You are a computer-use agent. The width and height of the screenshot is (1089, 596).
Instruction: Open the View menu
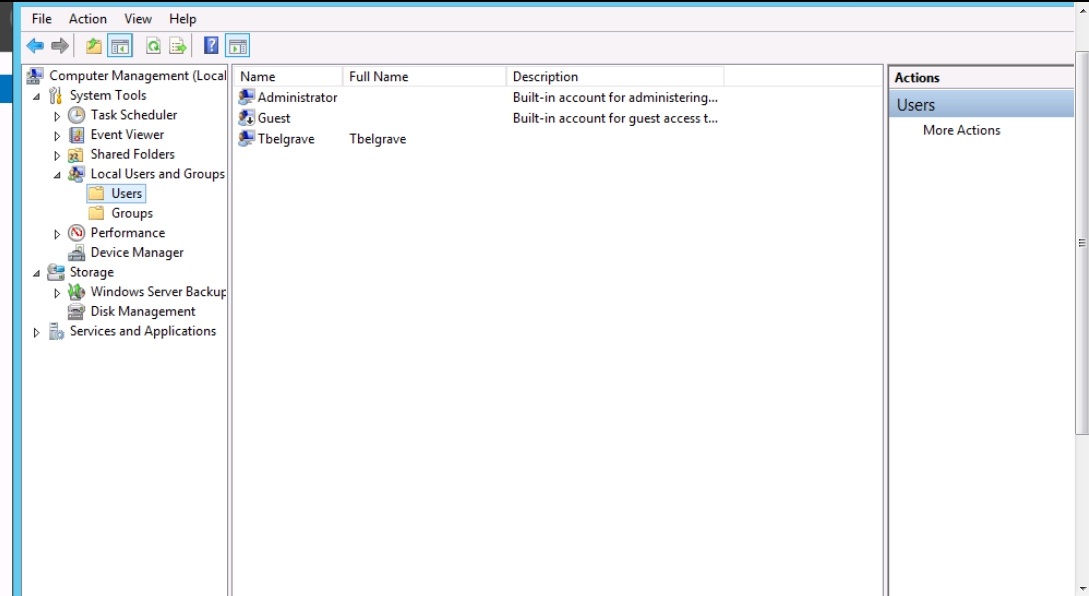coord(138,19)
